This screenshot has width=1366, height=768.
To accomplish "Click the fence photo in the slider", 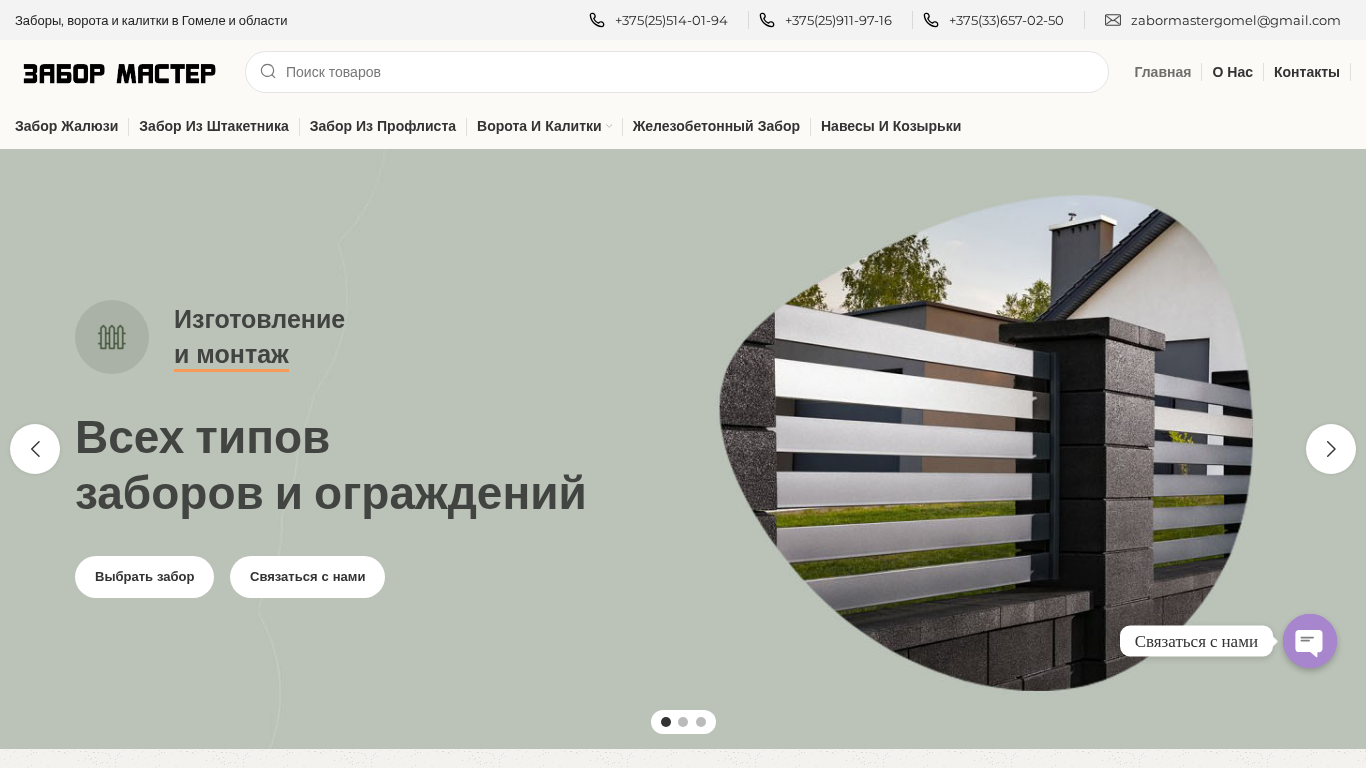I will click(986, 443).
